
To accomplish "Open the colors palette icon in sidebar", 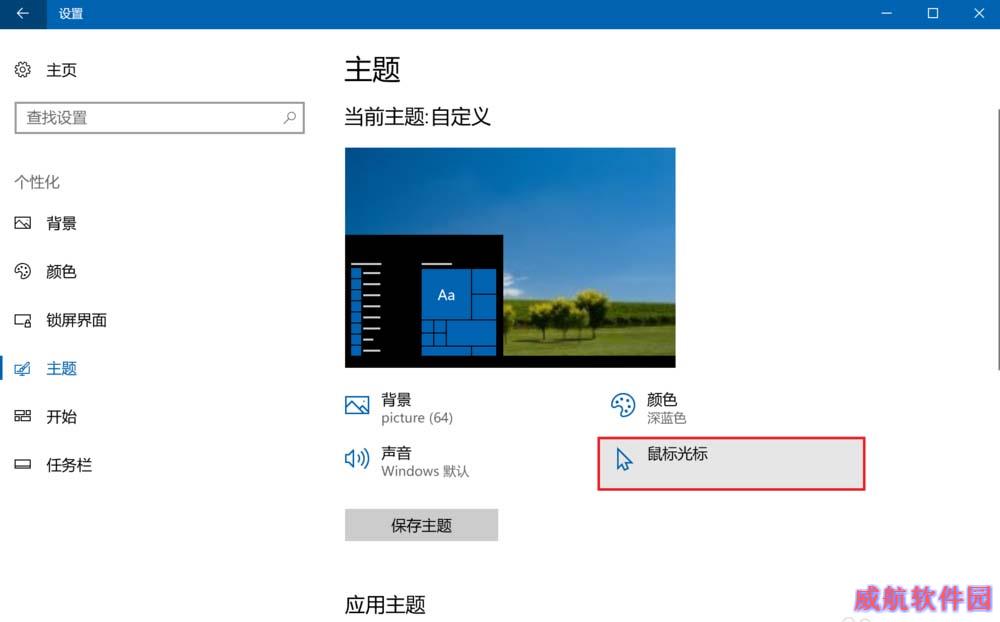I will pyautogui.click(x=22, y=271).
